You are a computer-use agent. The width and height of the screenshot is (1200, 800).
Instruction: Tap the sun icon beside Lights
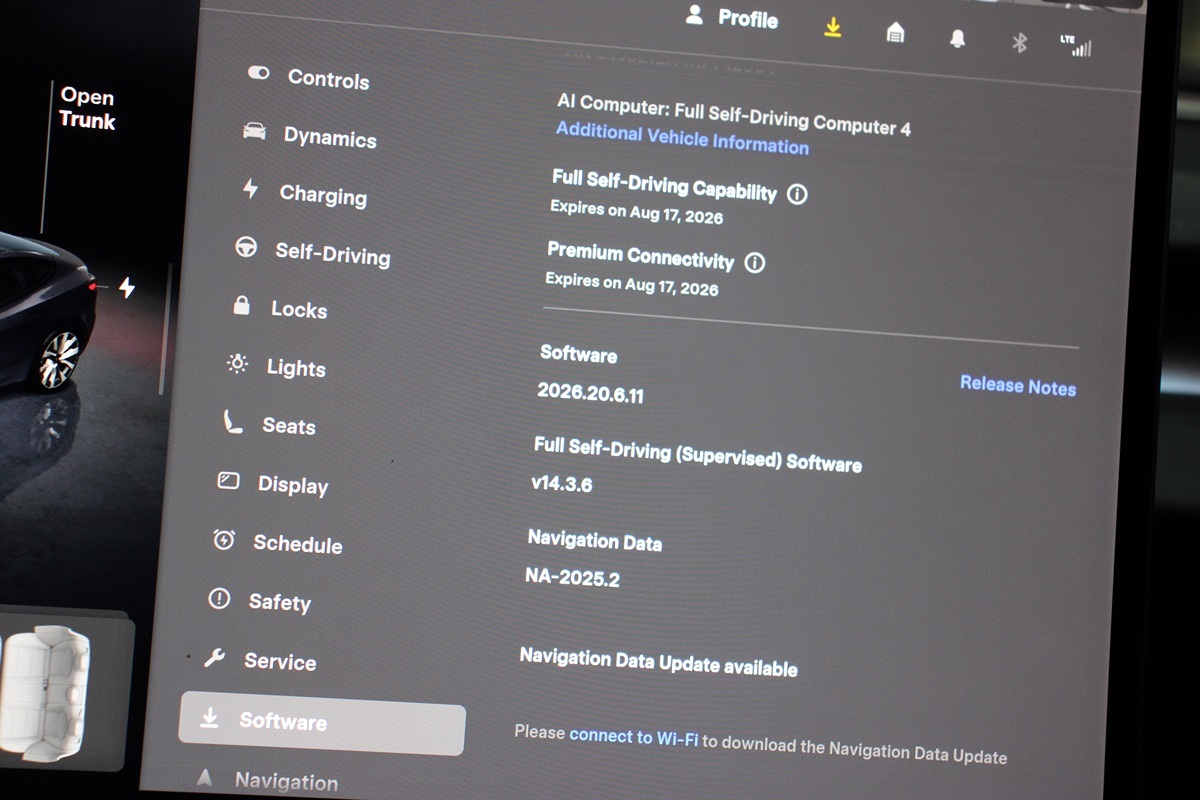click(237, 364)
